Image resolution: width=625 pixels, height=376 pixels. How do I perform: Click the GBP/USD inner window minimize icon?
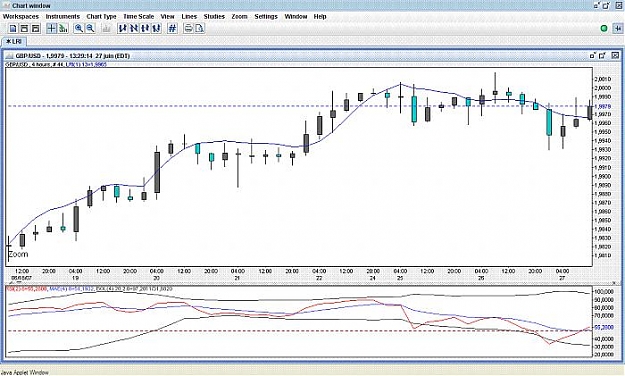pyautogui.click(x=593, y=56)
